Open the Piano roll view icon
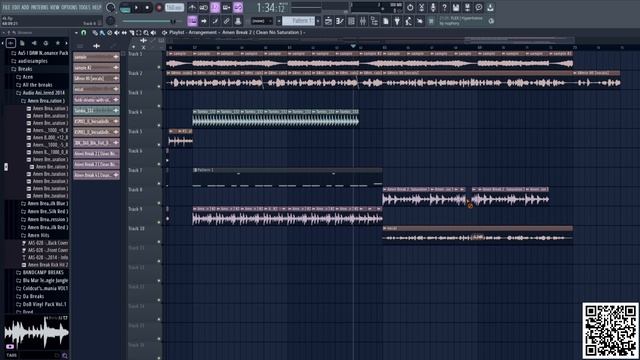 (339, 21)
